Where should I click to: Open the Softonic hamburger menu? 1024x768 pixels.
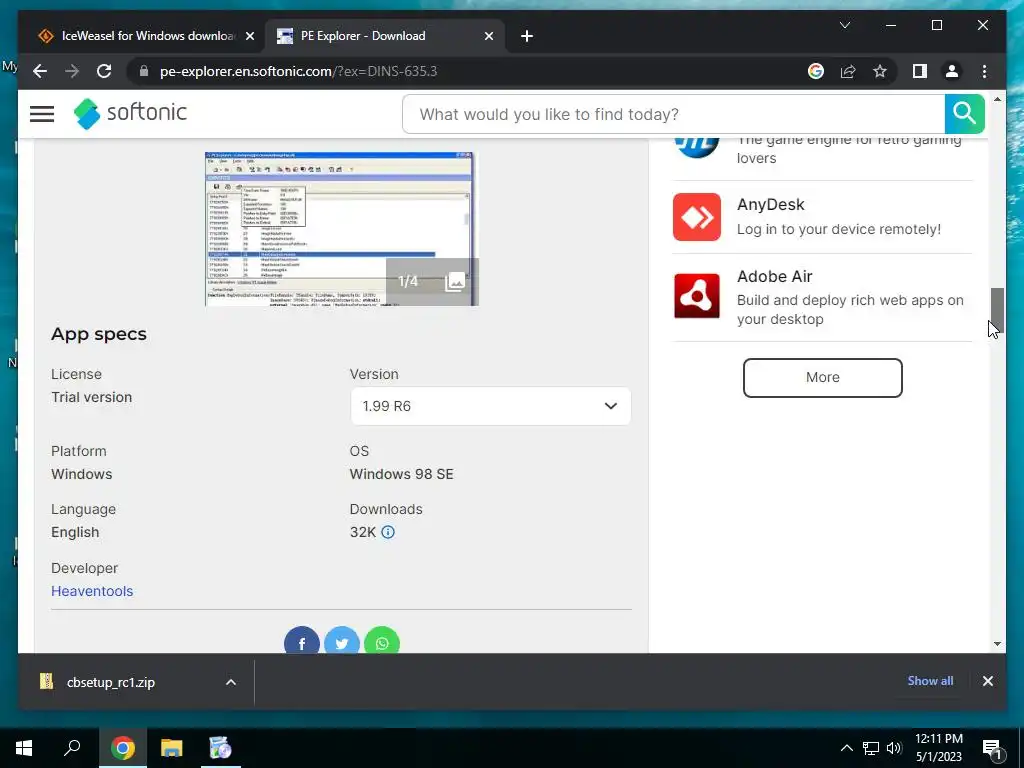(42, 114)
